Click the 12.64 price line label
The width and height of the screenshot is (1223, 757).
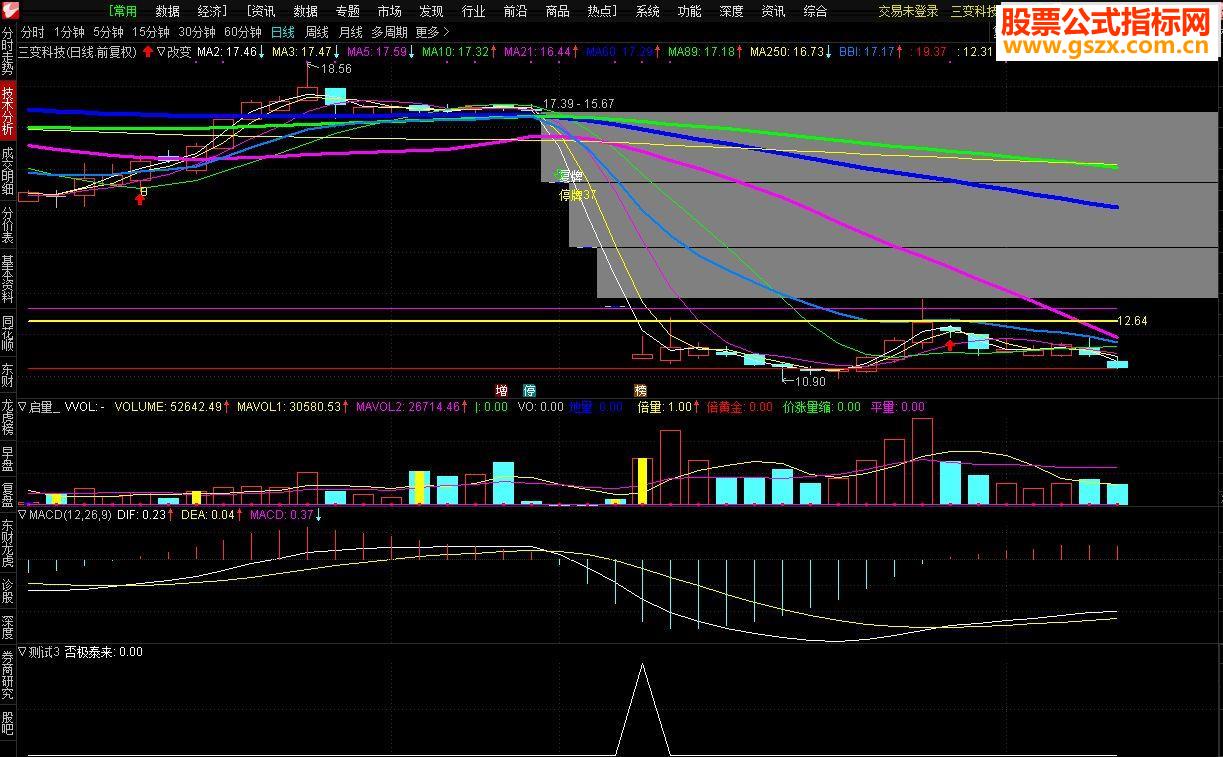[1132, 321]
